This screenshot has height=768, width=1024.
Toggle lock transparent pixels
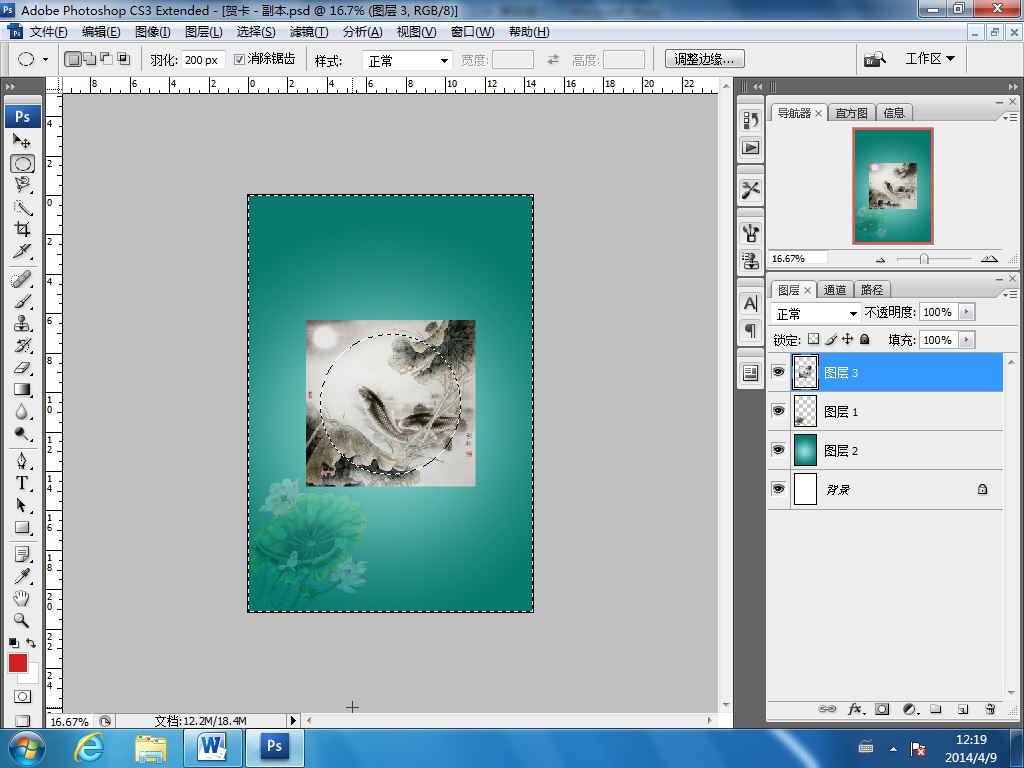(x=813, y=339)
